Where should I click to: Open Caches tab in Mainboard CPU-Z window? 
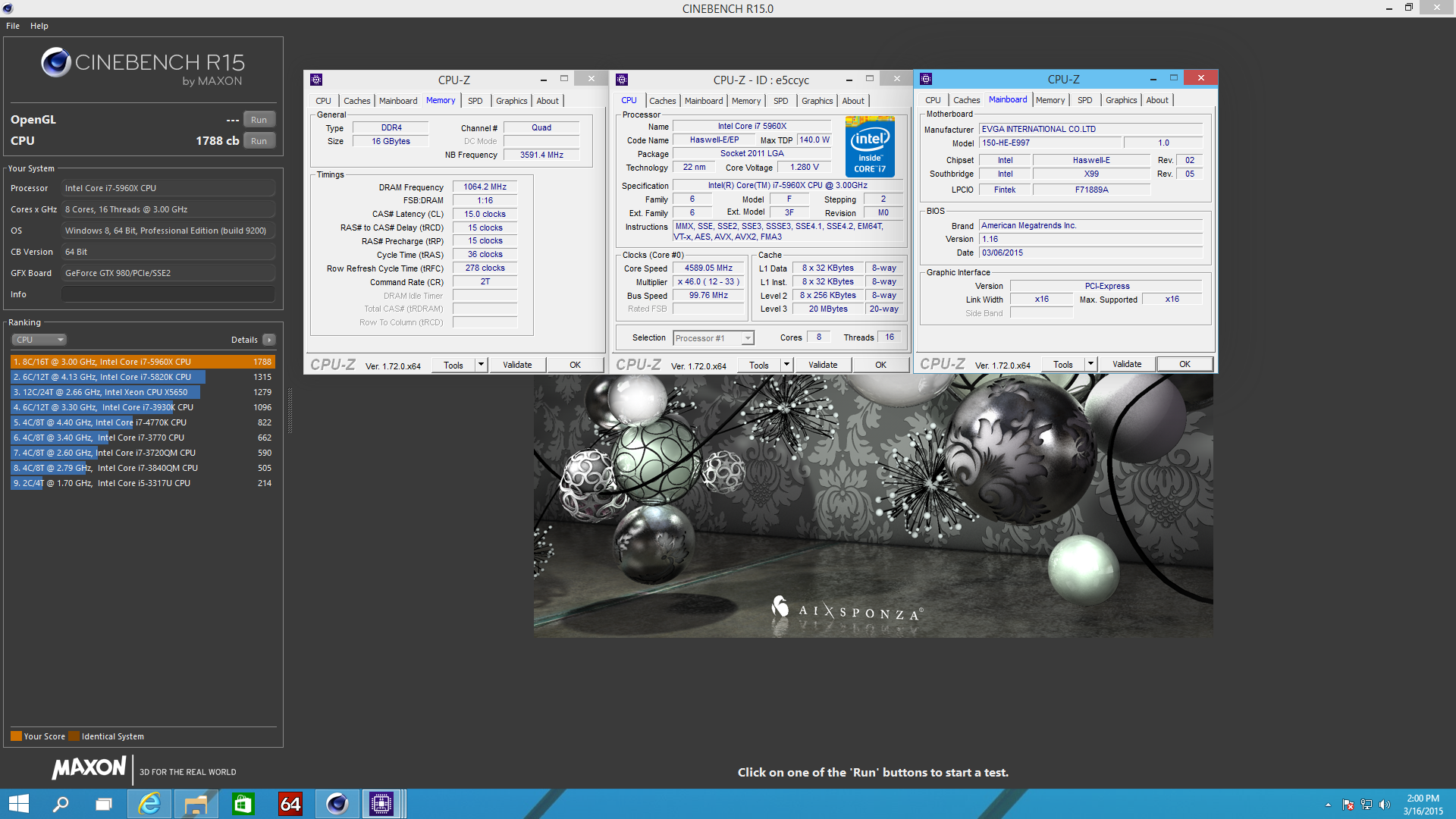[x=967, y=100]
